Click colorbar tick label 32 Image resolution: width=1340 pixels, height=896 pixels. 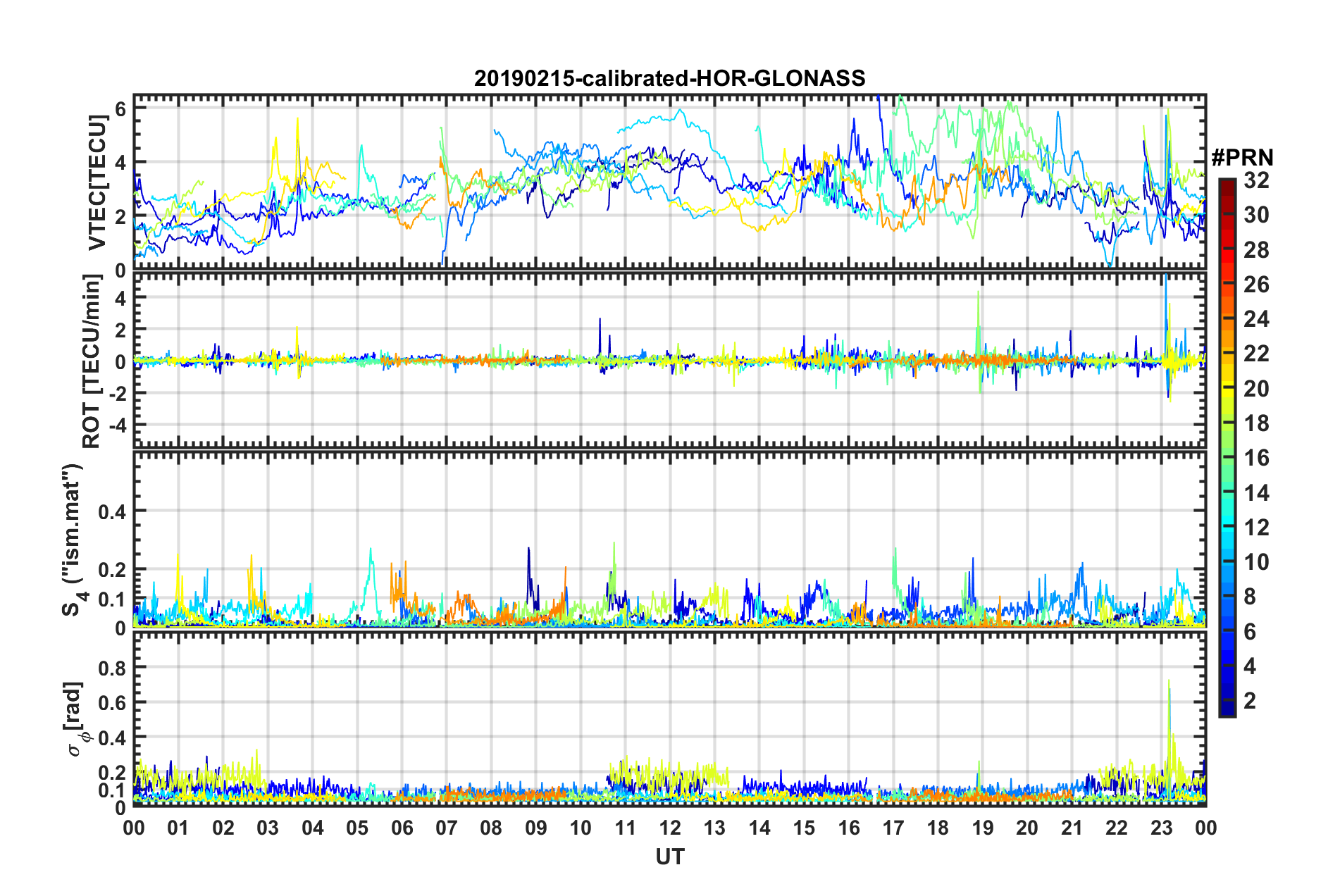click(x=1256, y=180)
